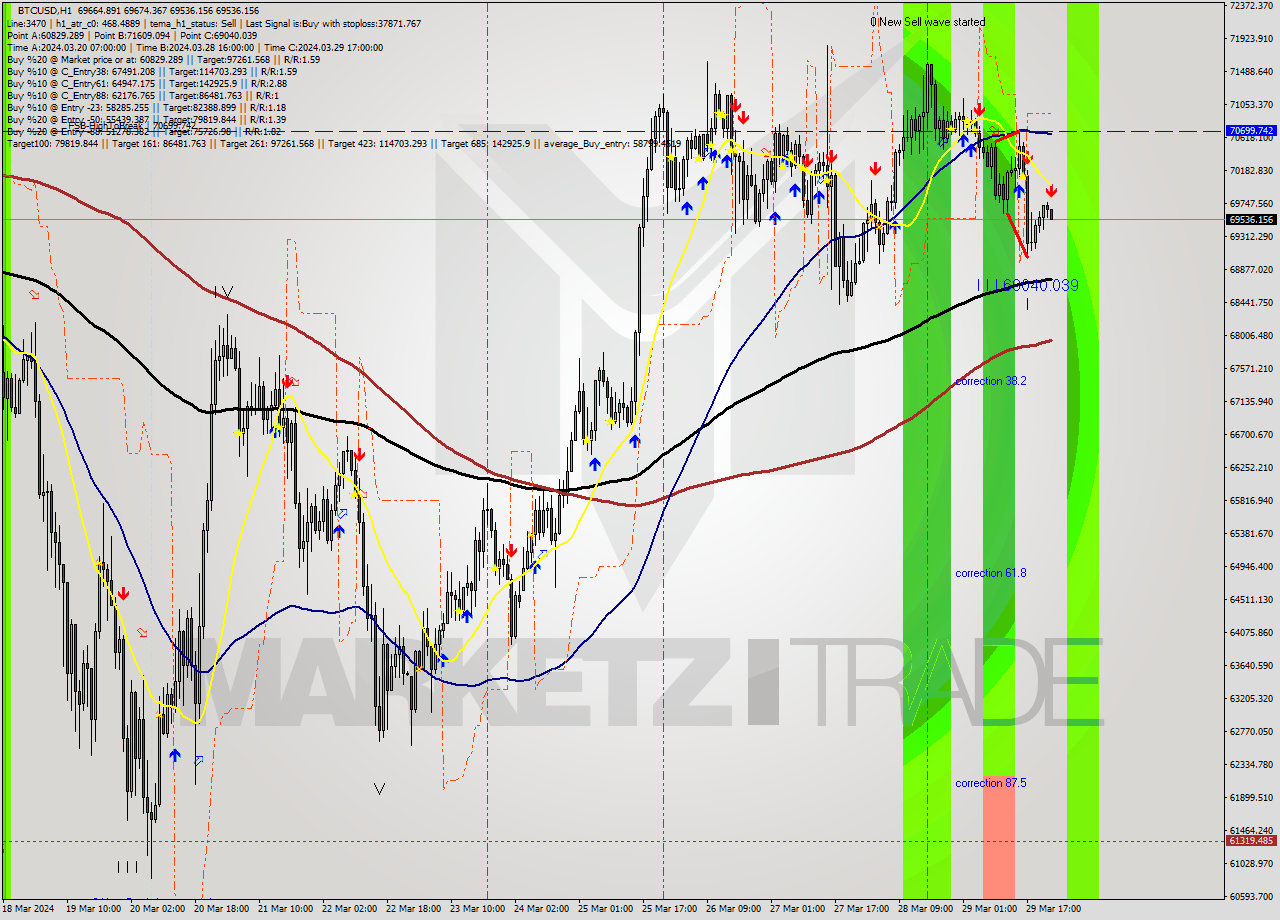Click price axis value 71053.710

click(x=1251, y=105)
